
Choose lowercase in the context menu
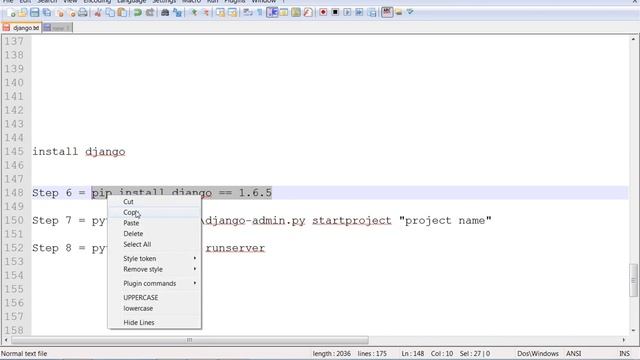pos(154,308)
